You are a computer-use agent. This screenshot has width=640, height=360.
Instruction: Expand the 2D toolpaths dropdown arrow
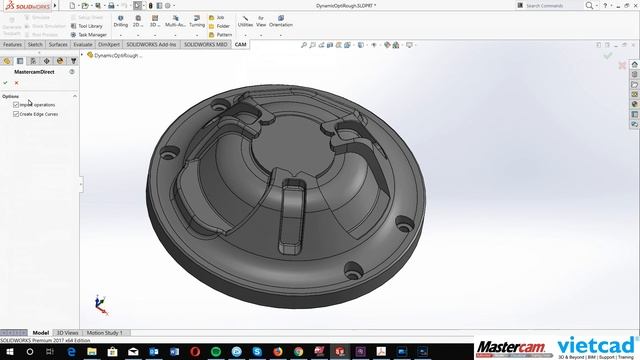[138, 35]
